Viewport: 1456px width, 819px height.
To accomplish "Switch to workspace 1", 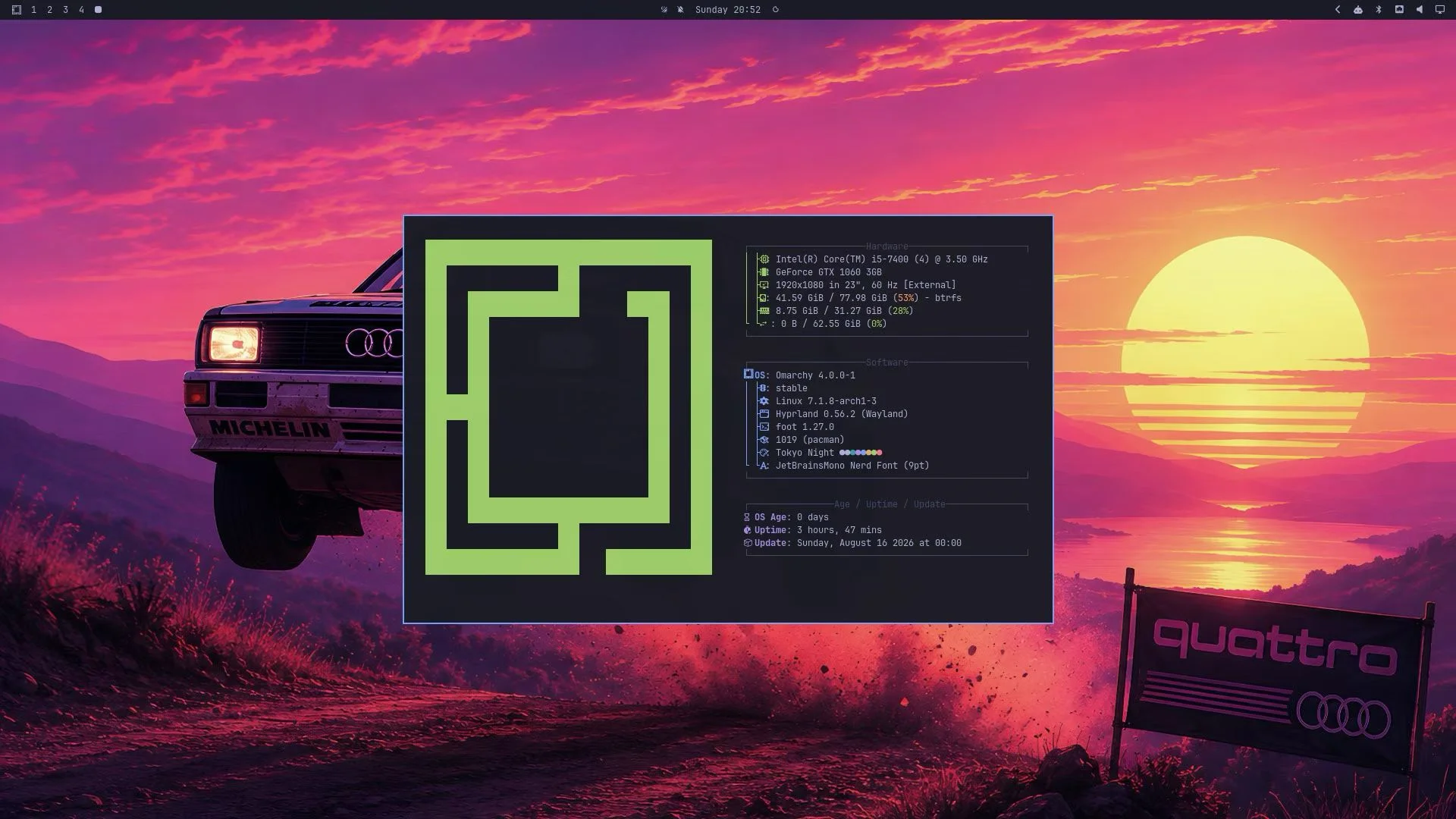I will click(33, 10).
